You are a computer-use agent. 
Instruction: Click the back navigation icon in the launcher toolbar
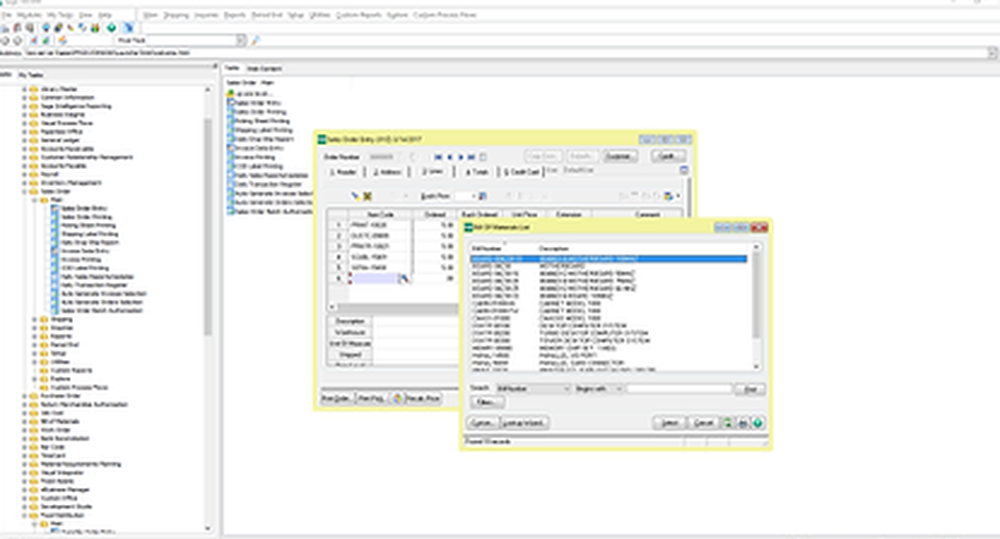[x=5, y=40]
